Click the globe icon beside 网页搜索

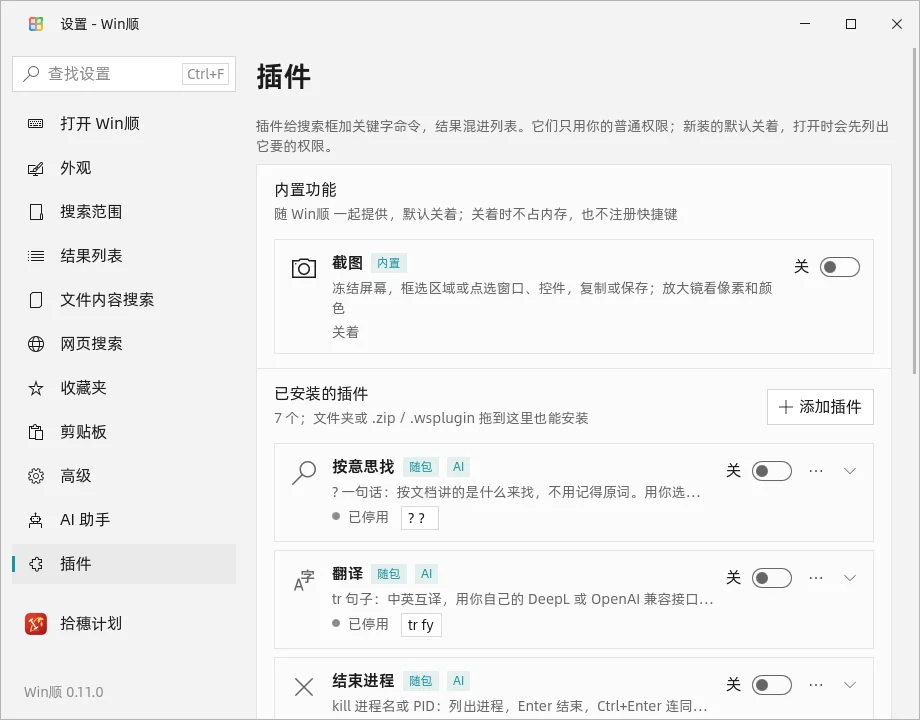point(36,344)
